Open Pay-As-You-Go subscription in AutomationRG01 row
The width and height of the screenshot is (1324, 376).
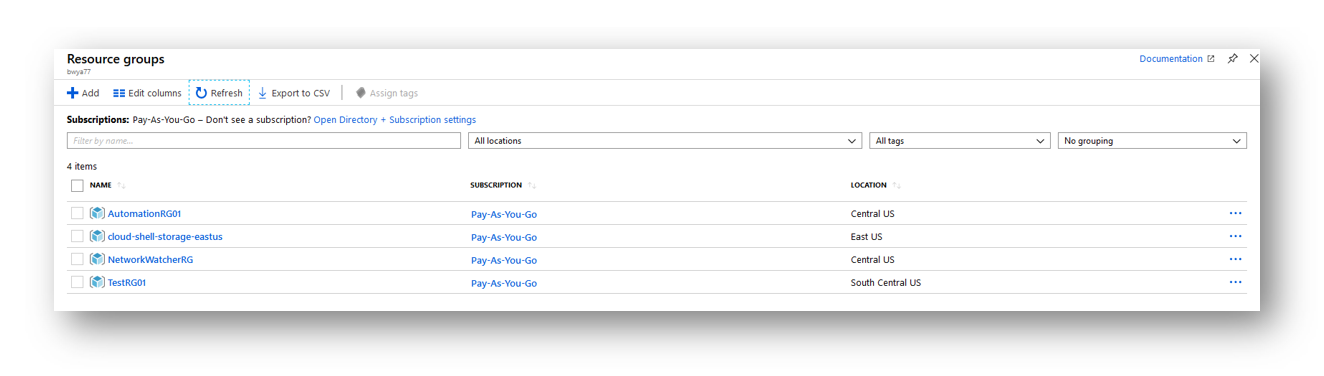pyautogui.click(x=504, y=214)
